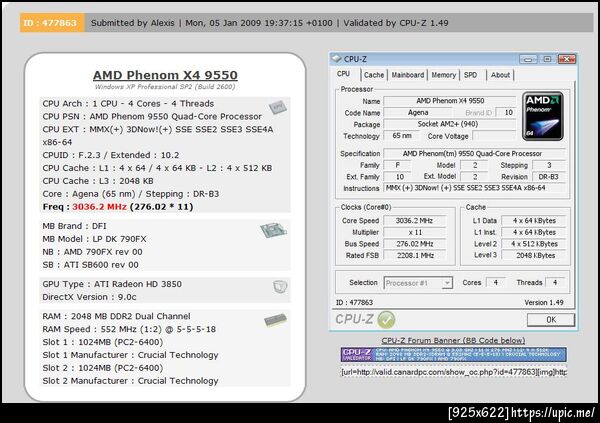Click the AMD Phenom logo in CPU-Z
The height and width of the screenshot is (423, 600).
pyautogui.click(x=543, y=116)
